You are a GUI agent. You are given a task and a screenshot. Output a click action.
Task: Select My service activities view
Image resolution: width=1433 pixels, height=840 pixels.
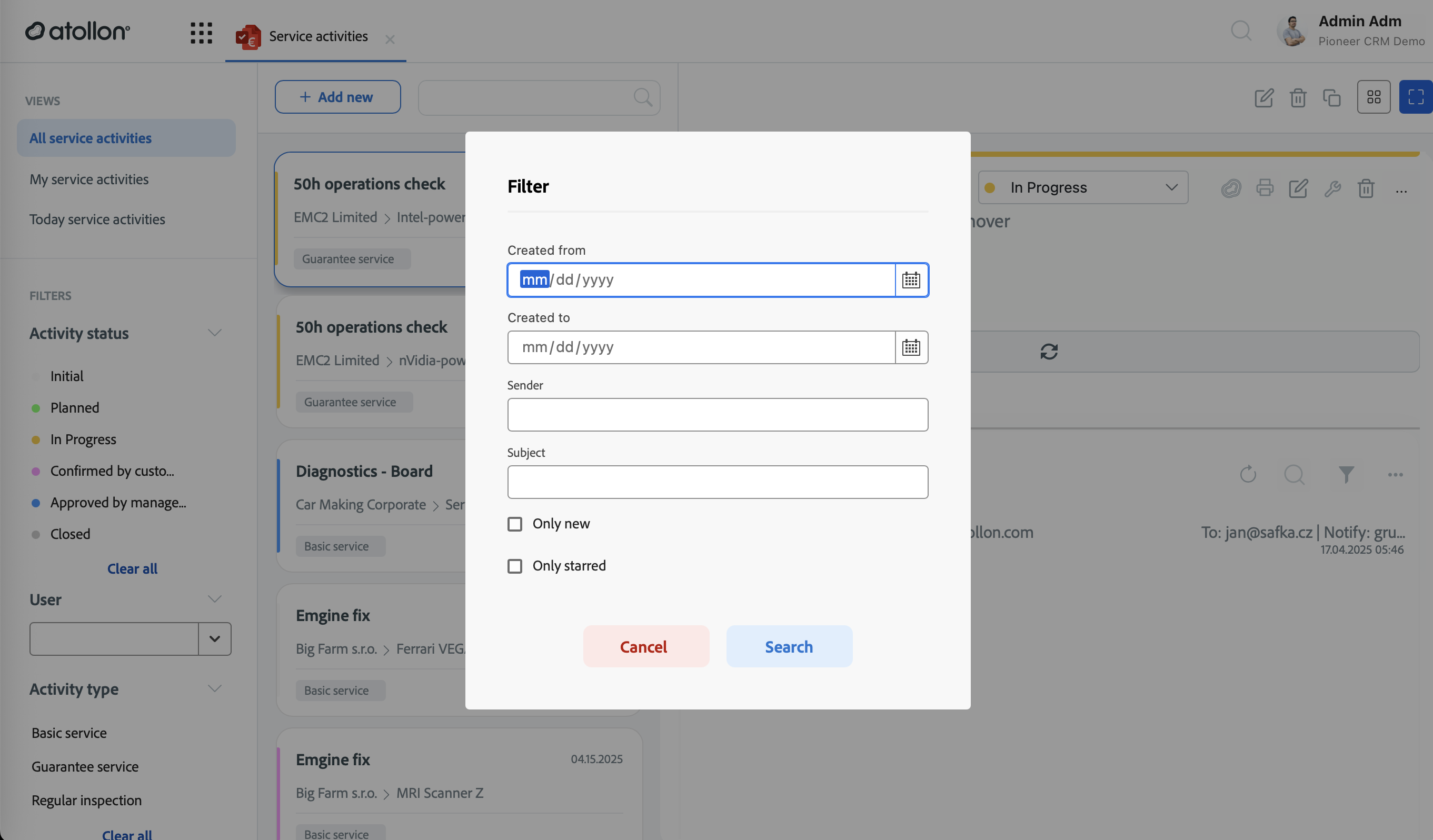tap(89, 179)
